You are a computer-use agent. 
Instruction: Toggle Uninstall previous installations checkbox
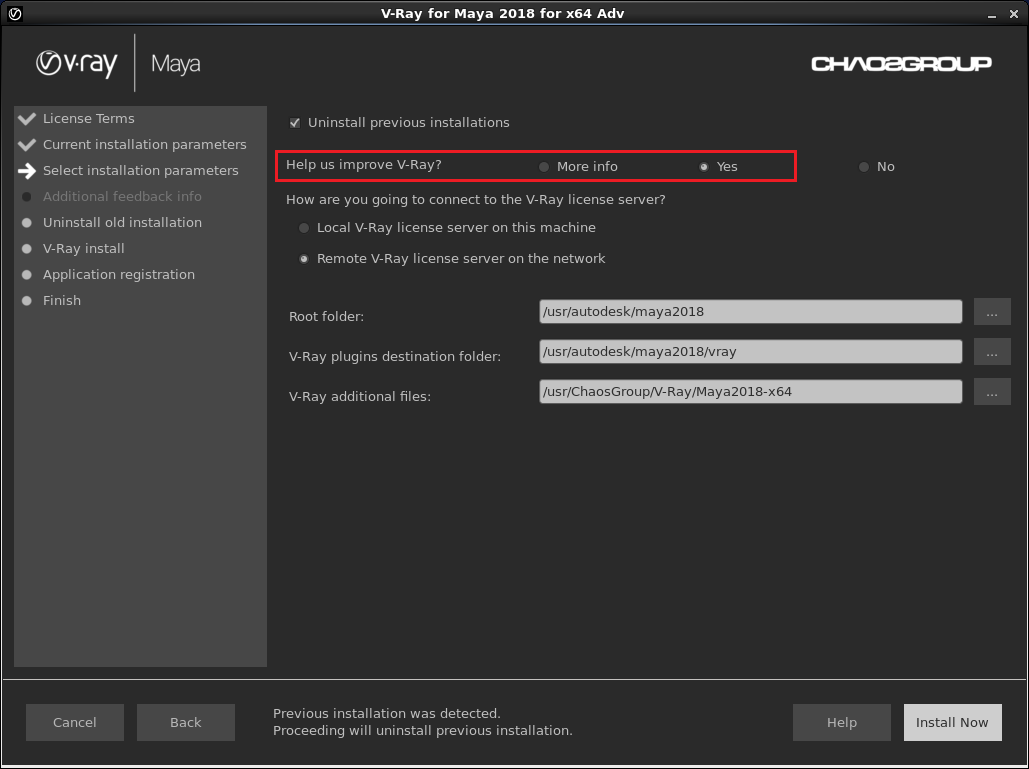pyautogui.click(x=295, y=123)
